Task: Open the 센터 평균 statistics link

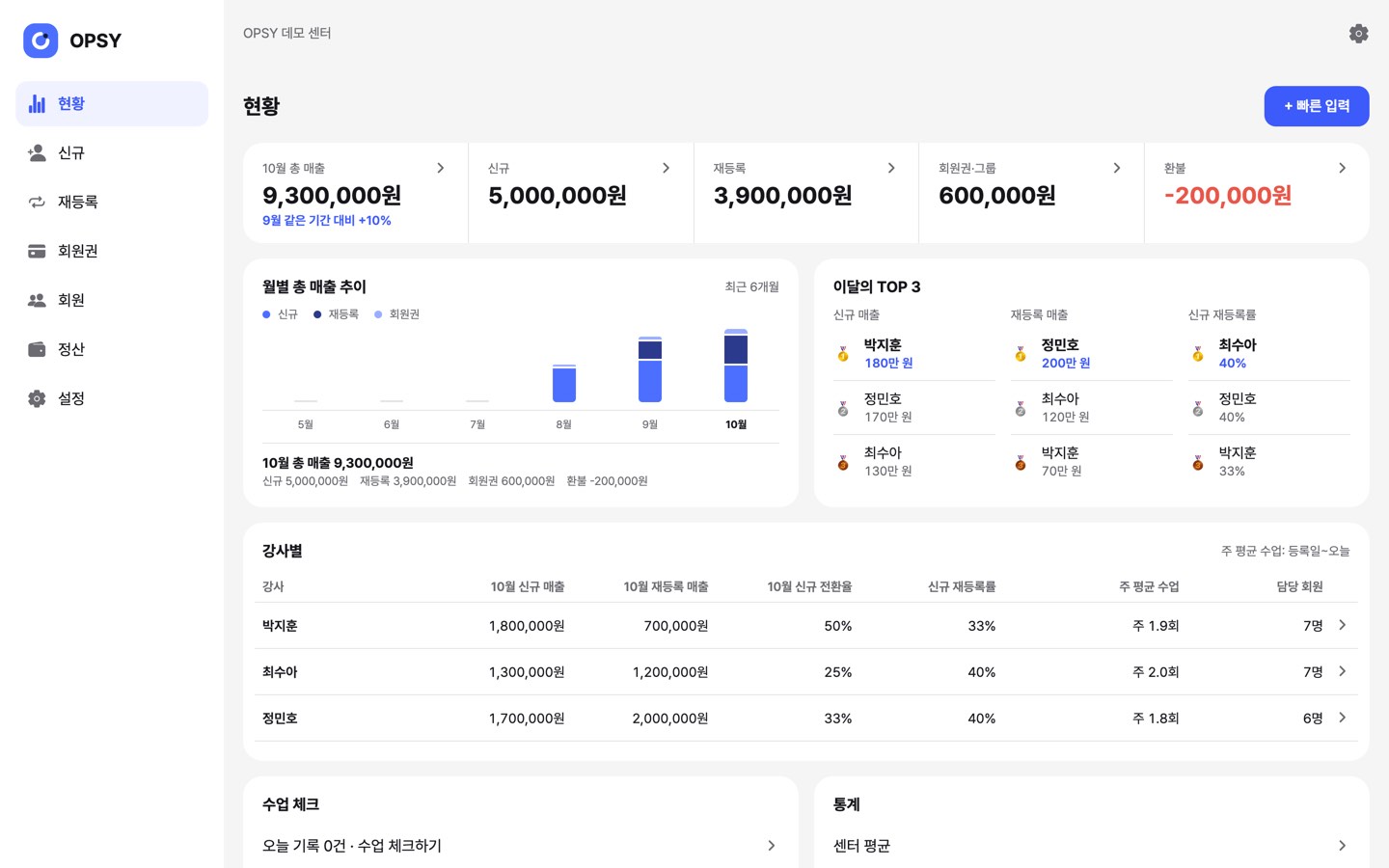Action: click(1092, 846)
